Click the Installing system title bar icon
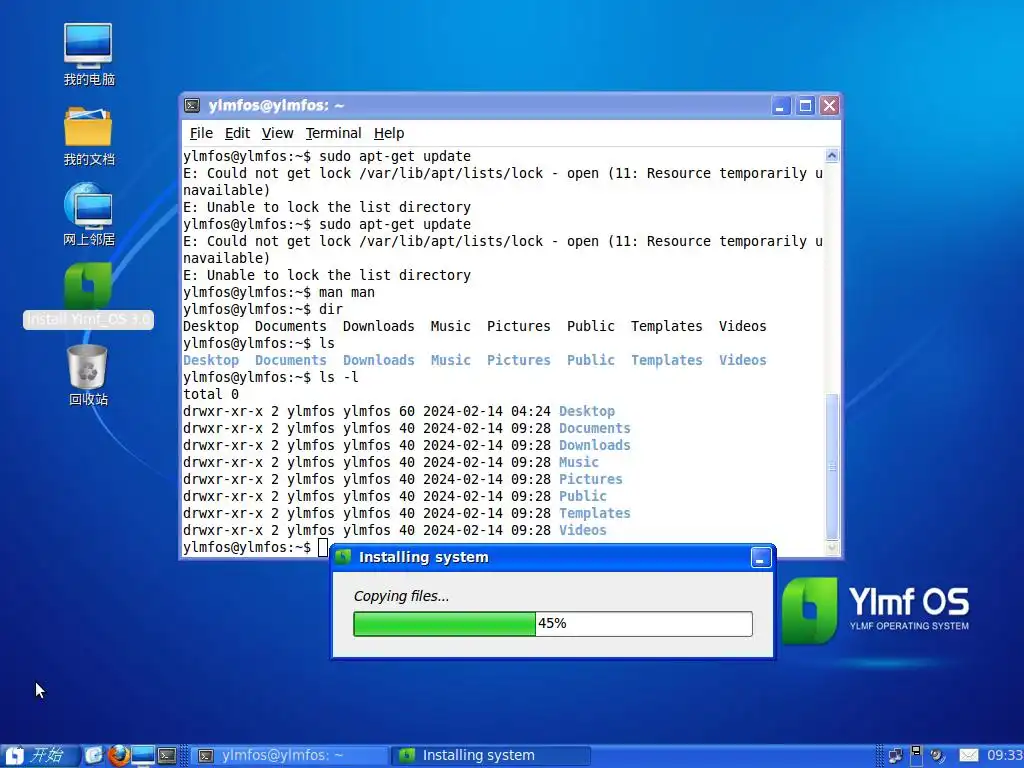Image resolution: width=1024 pixels, height=768 pixels. click(x=343, y=556)
